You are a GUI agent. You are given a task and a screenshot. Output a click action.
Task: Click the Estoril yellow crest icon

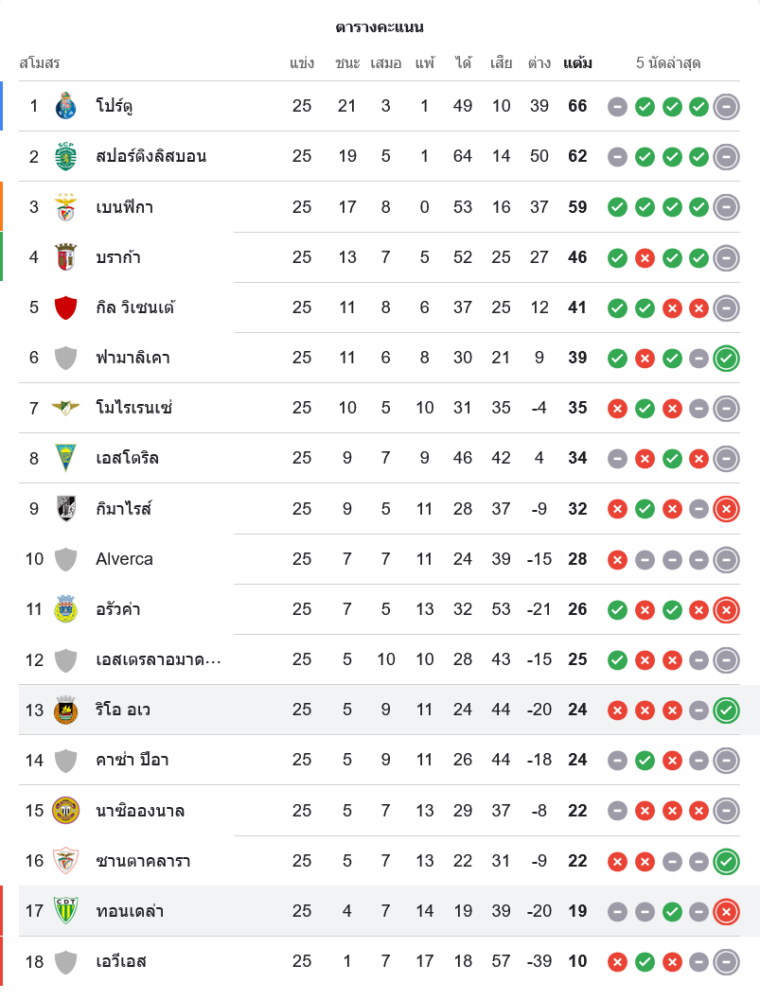66,458
